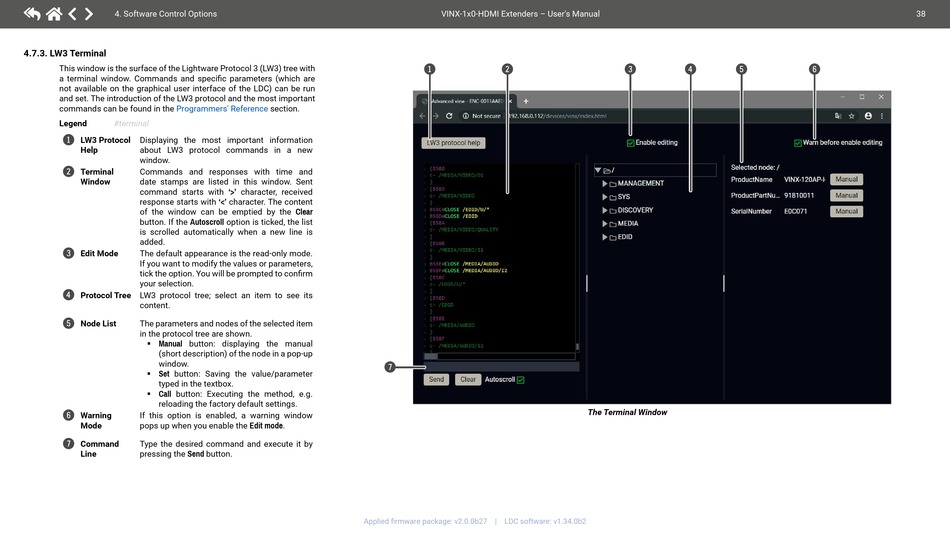The width and height of the screenshot is (950, 533).
Task: Click the translate icon in address bar
Action: pos(838,116)
